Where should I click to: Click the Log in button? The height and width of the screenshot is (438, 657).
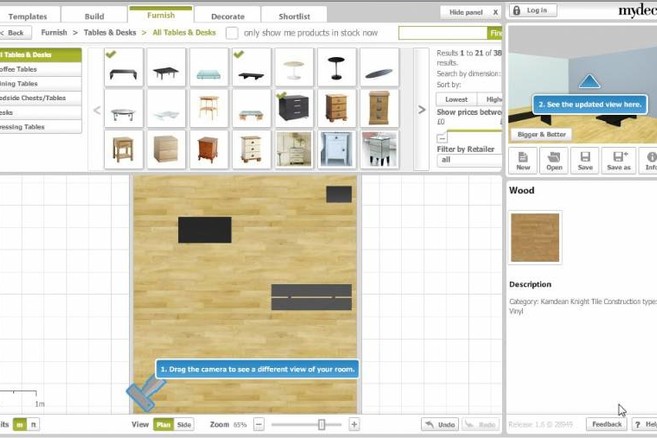531,10
